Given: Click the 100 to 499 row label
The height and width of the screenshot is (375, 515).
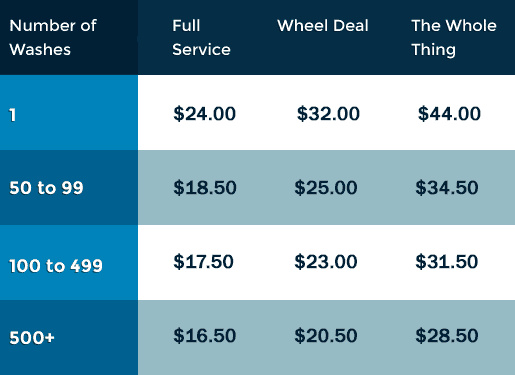Looking at the screenshot, I should pos(56,266).
